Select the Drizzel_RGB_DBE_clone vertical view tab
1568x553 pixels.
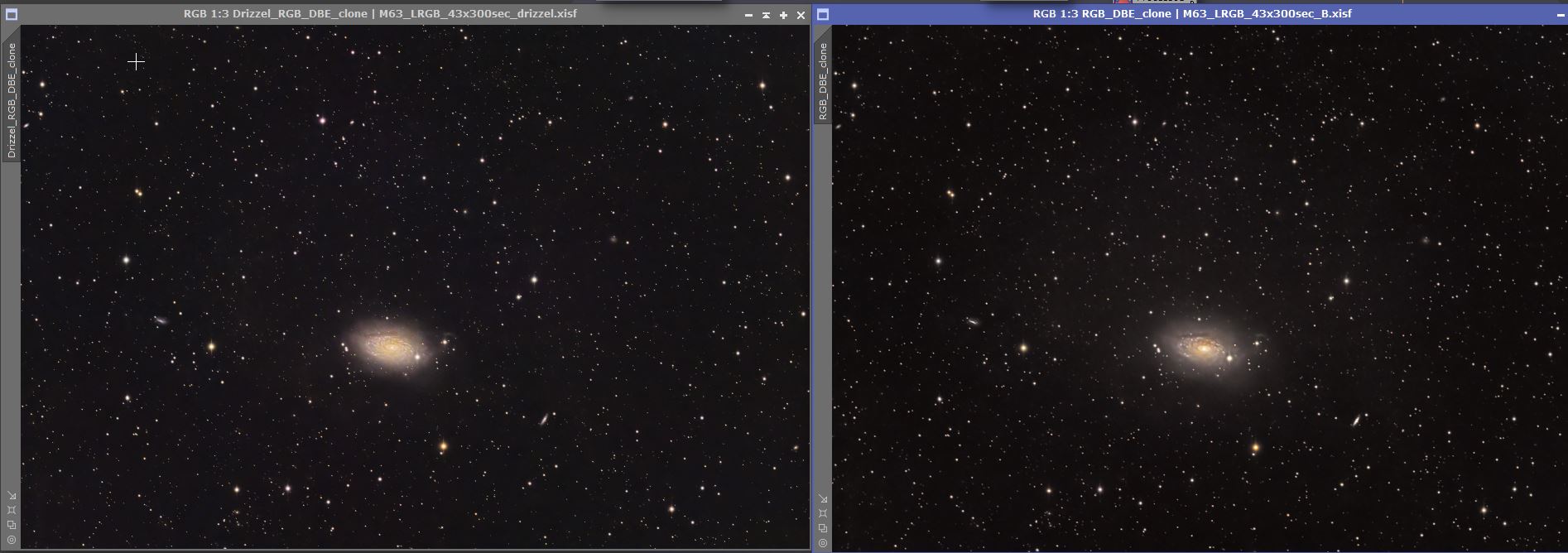click(12, 100)
